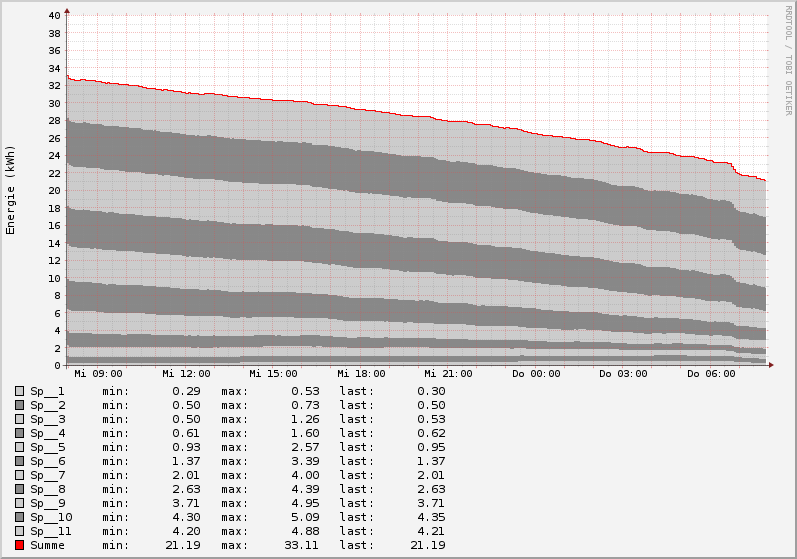797x559 pixels.
Task: Click the red Summe legend swatch
Action: [19, 545]
